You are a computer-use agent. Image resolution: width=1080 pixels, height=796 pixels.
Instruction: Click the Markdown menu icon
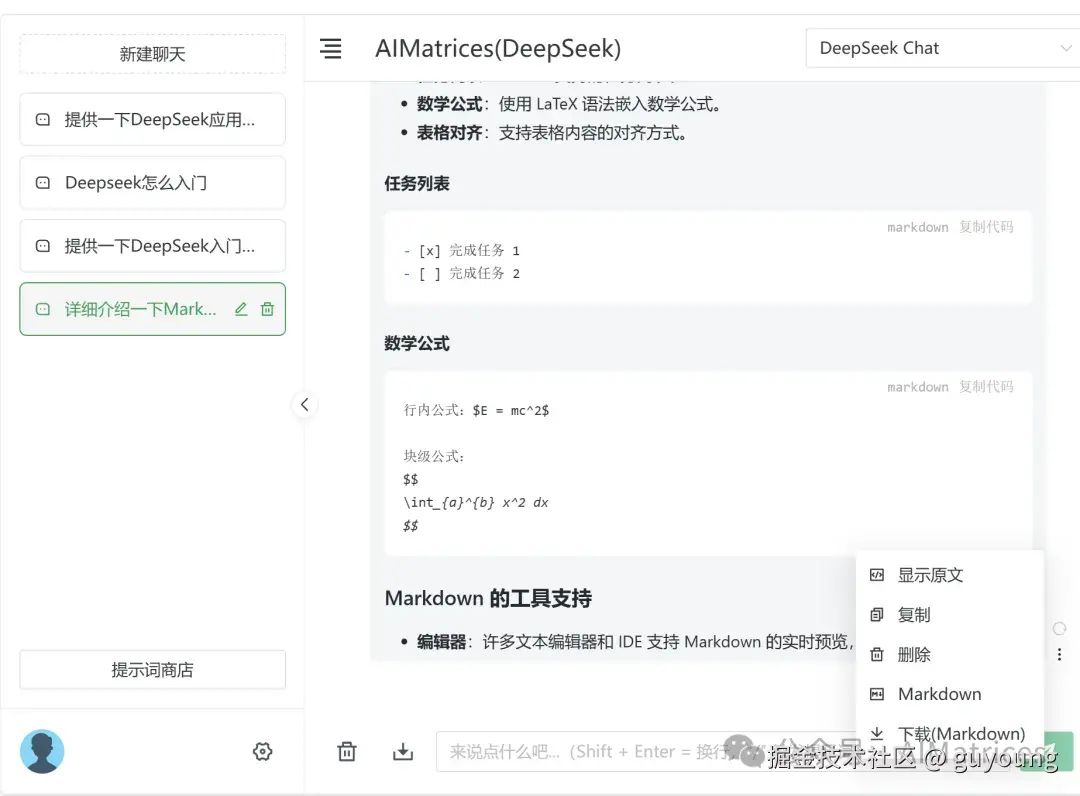click(x=877, y=694)
